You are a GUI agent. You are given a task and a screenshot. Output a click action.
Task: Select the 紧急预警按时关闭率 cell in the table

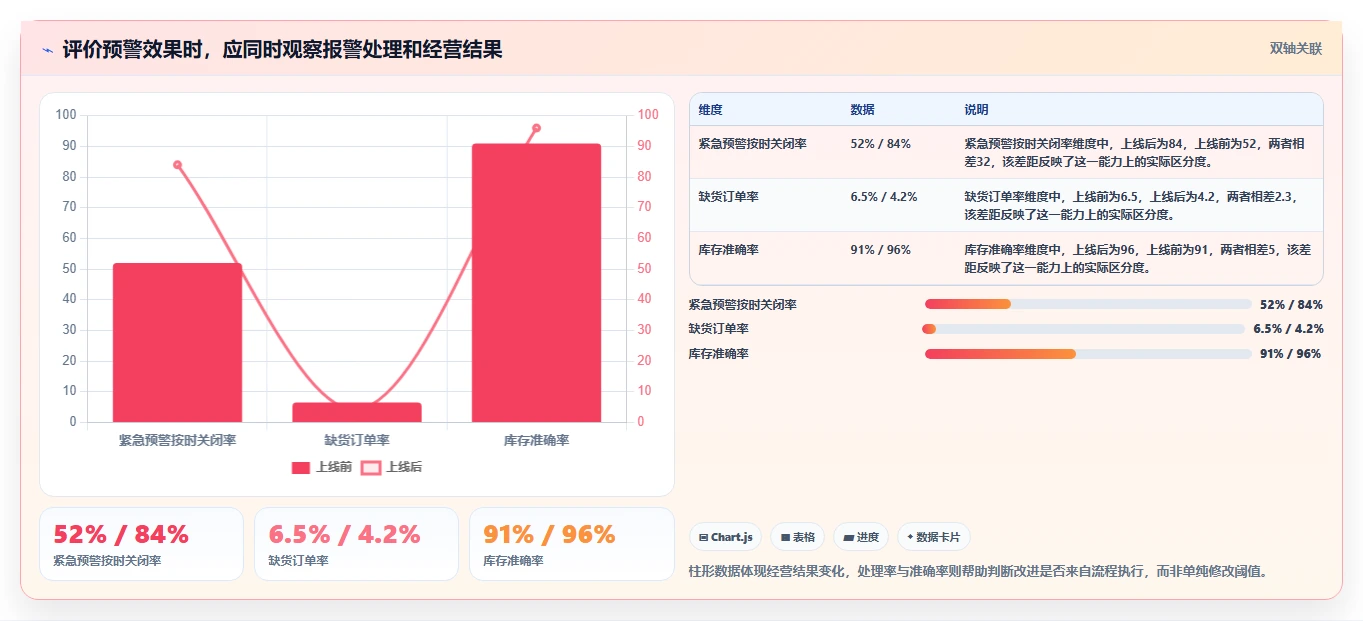[x=753, y=144]
